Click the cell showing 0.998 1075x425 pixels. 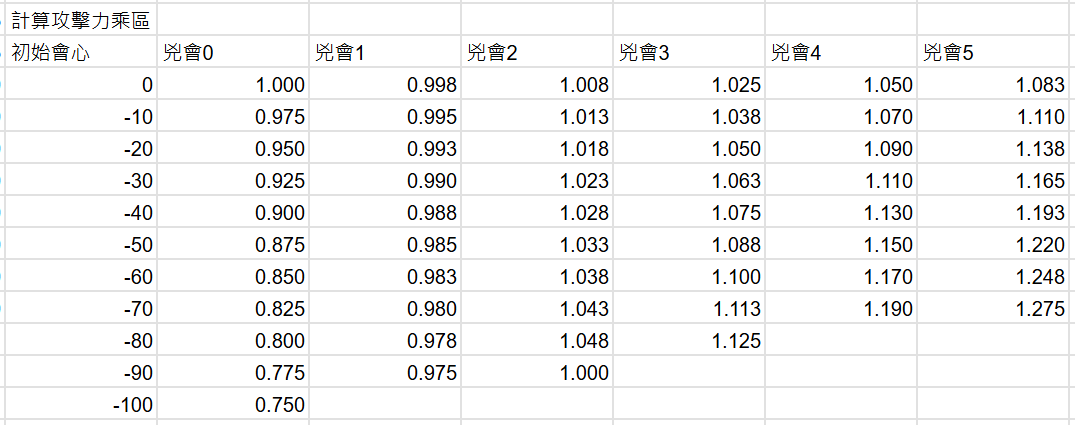click(x=385, y=84)
